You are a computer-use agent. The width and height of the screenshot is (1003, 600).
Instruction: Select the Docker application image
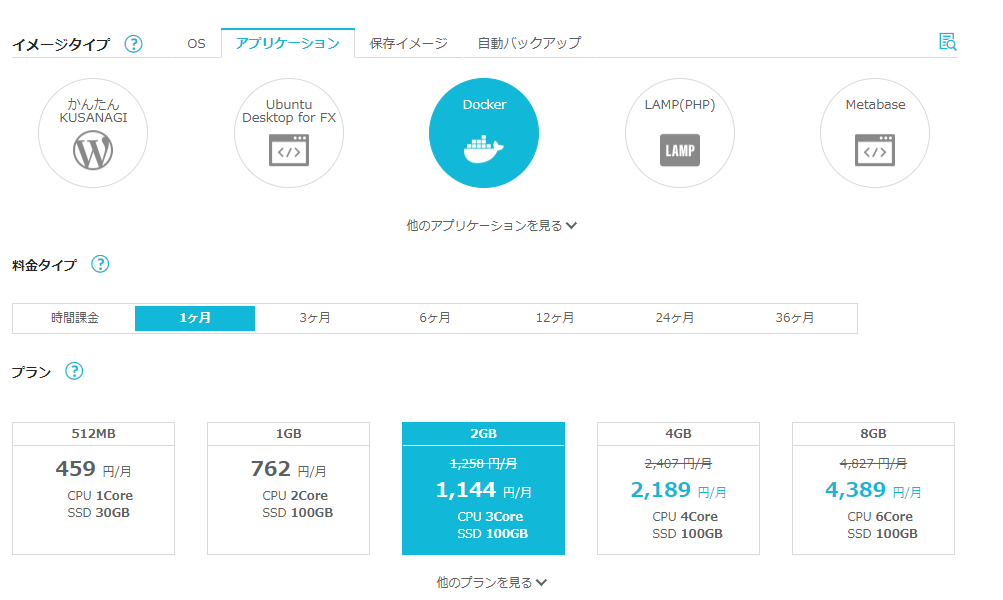click(x=484, y=133)
